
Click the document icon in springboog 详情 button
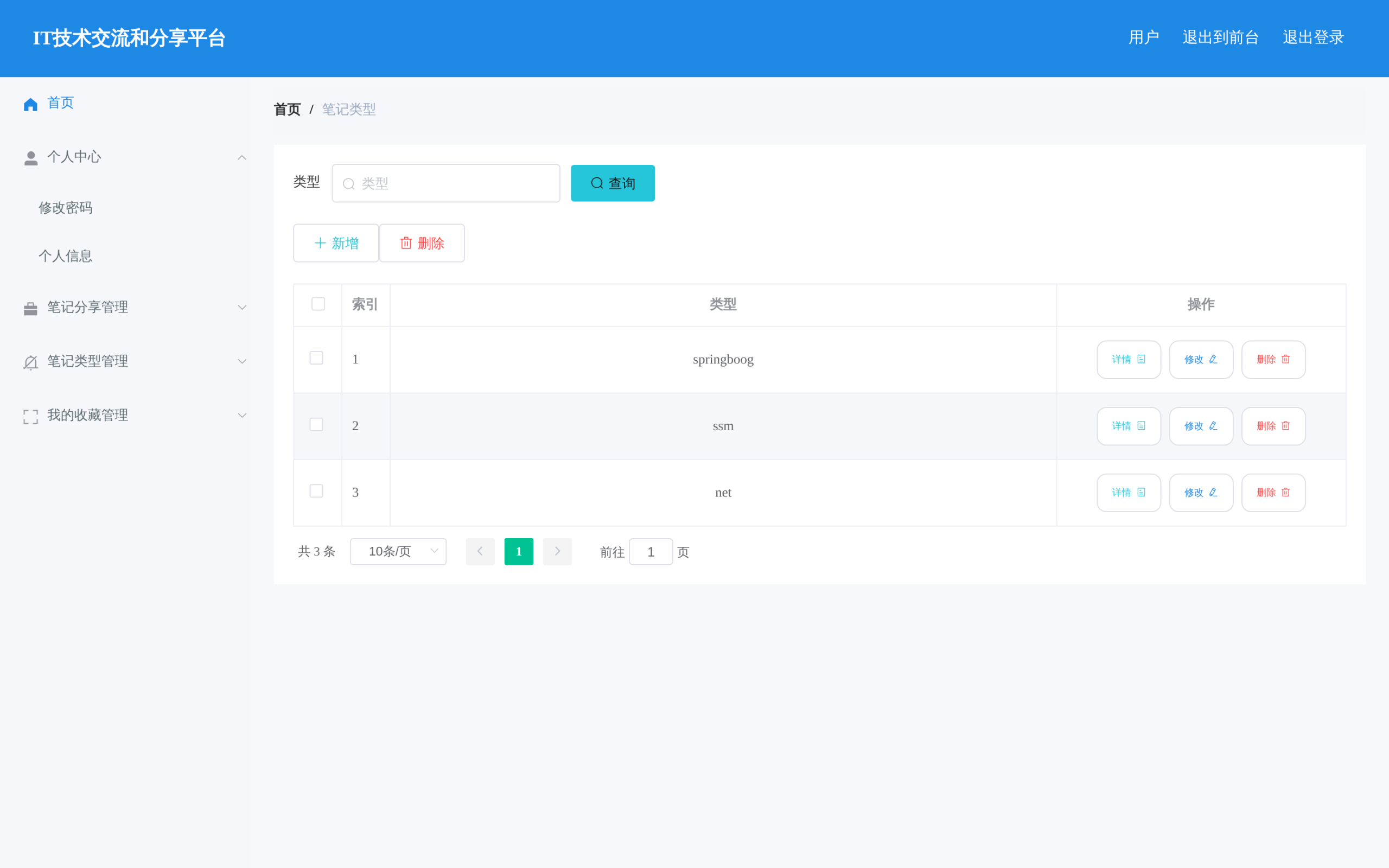(x=1141, y=359)
